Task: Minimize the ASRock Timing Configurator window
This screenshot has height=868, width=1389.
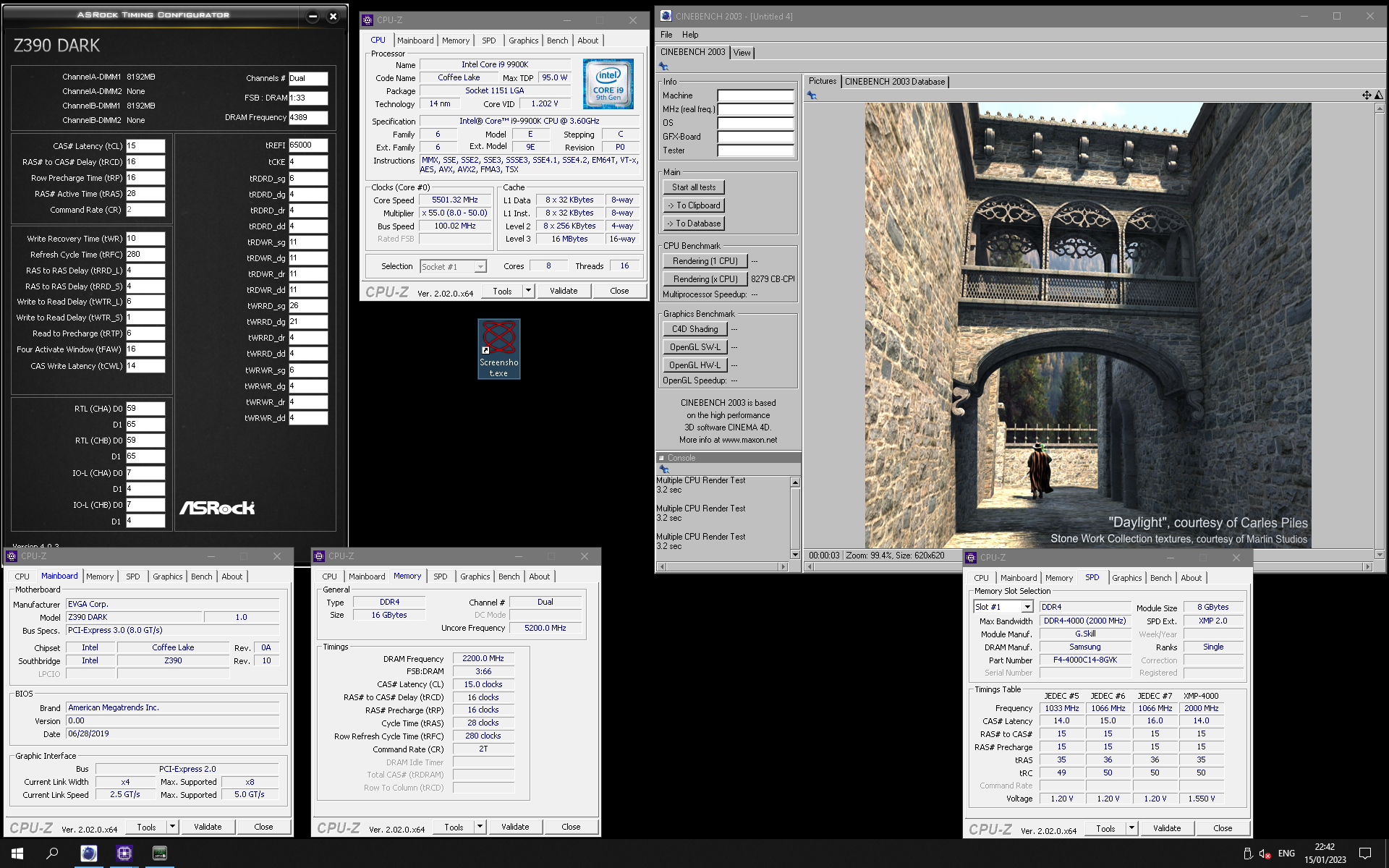Action: click(x=313, y=17)
